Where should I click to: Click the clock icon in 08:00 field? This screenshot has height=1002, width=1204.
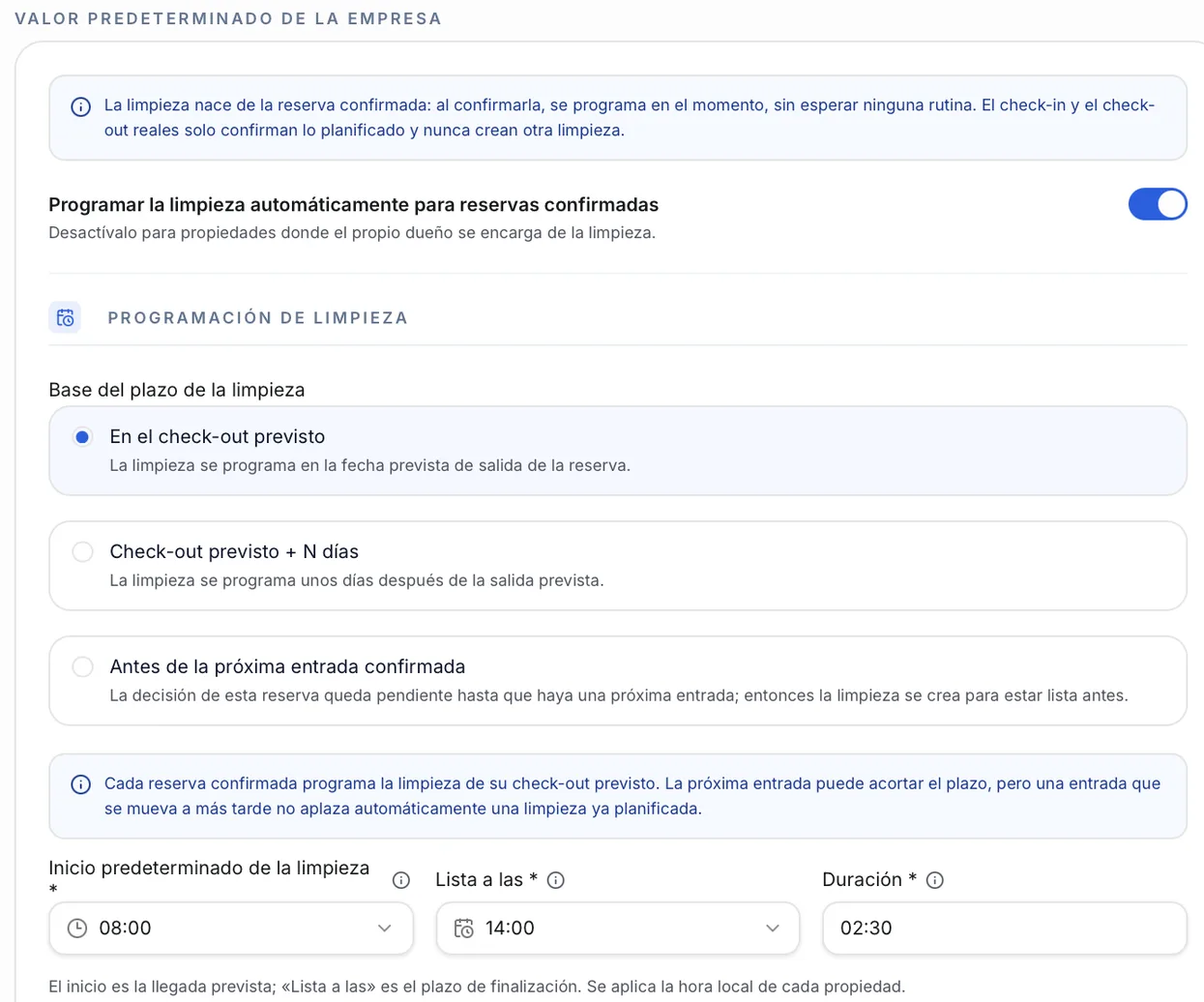pos(77,928)
